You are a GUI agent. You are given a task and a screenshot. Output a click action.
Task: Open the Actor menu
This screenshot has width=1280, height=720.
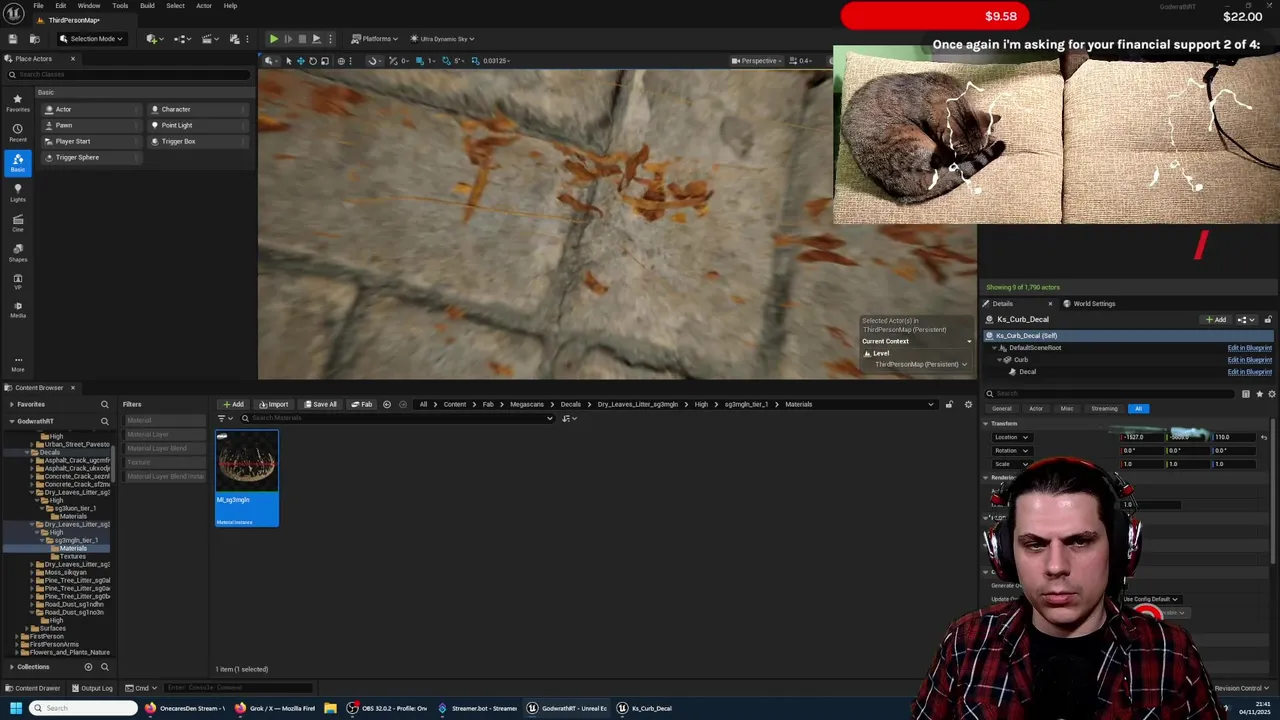(204, 5)
